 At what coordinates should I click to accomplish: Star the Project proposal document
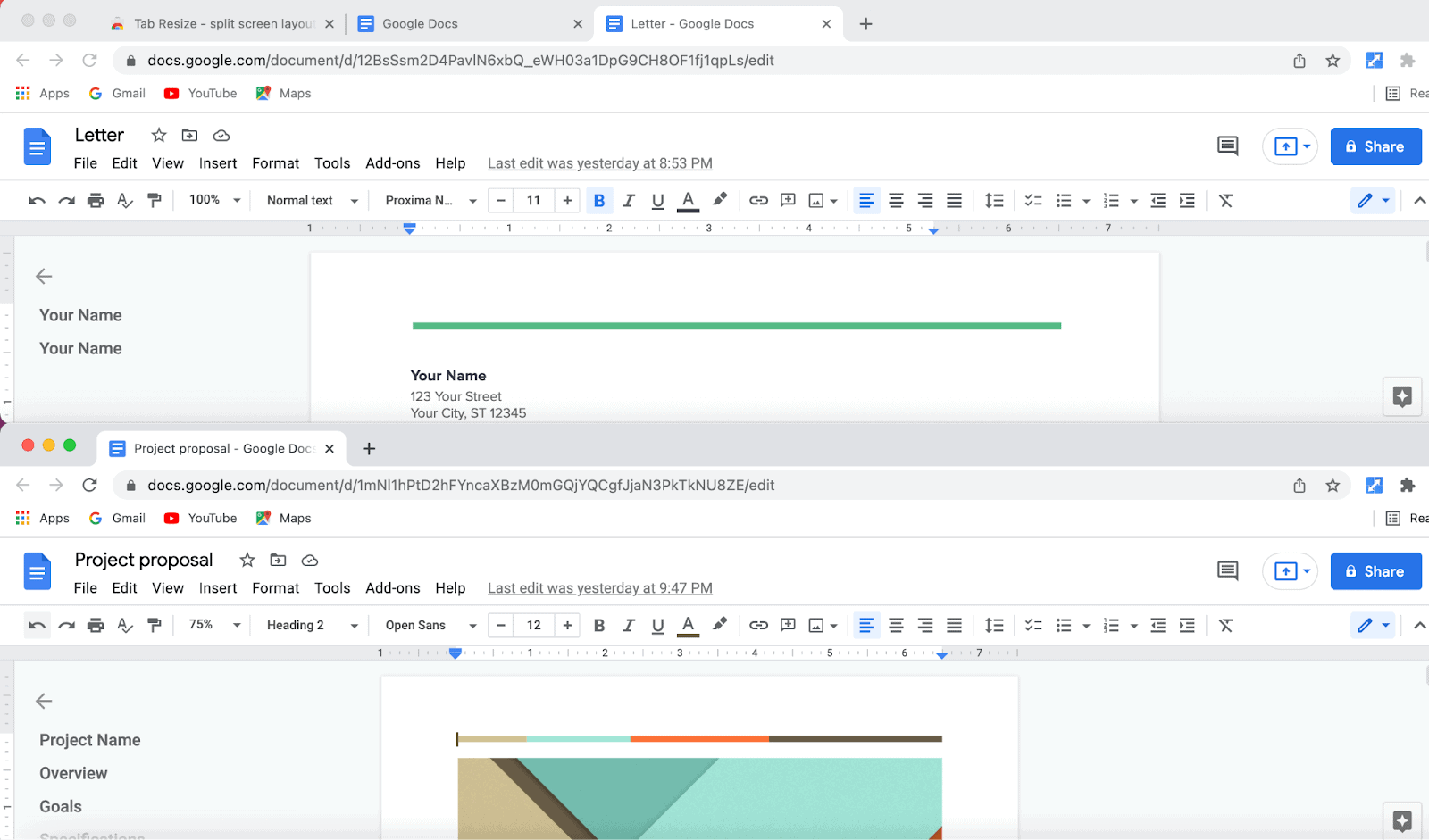247,561
